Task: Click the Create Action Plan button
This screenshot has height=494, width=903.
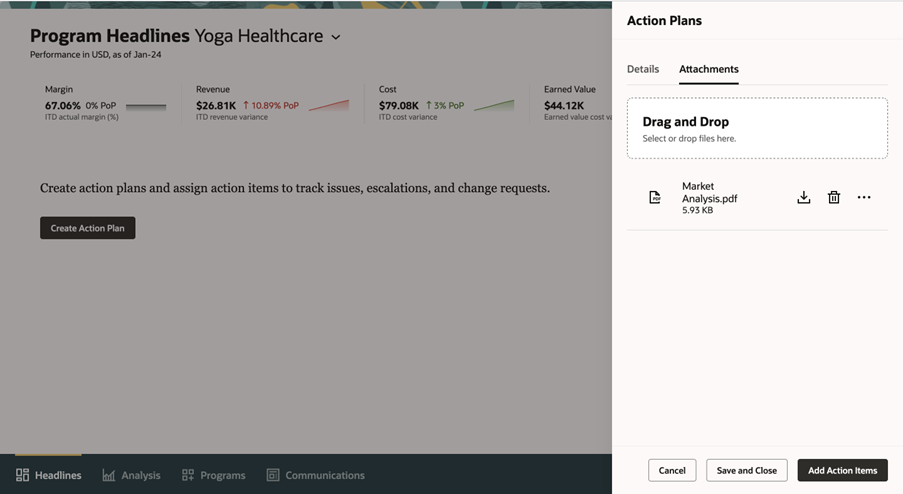Action: click(88, 228)
